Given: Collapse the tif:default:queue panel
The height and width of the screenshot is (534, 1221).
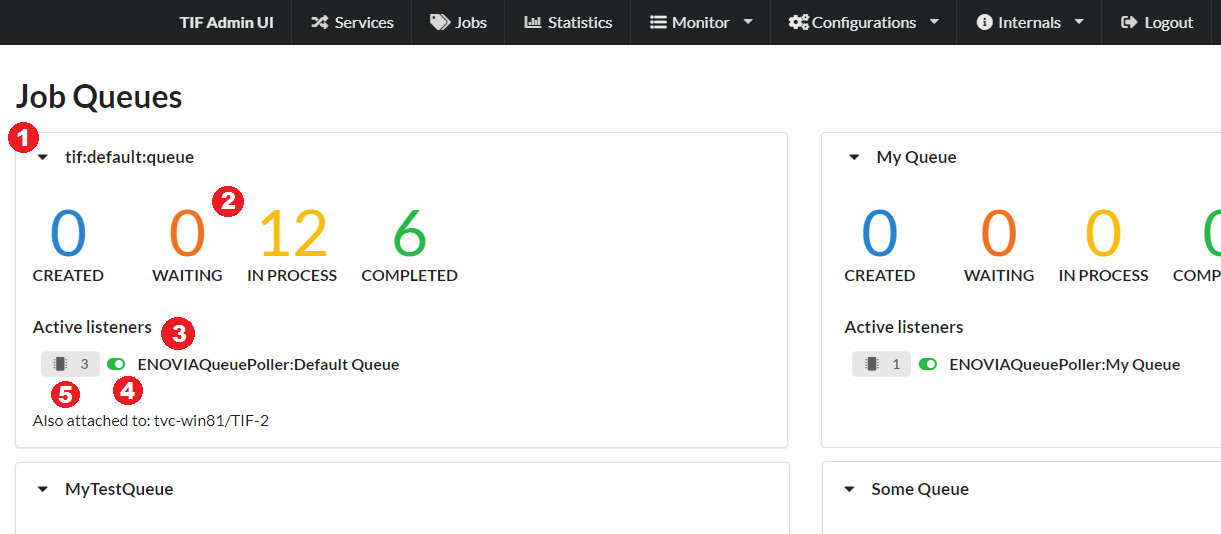Looking at the screenshot, I should coord(43,157).
